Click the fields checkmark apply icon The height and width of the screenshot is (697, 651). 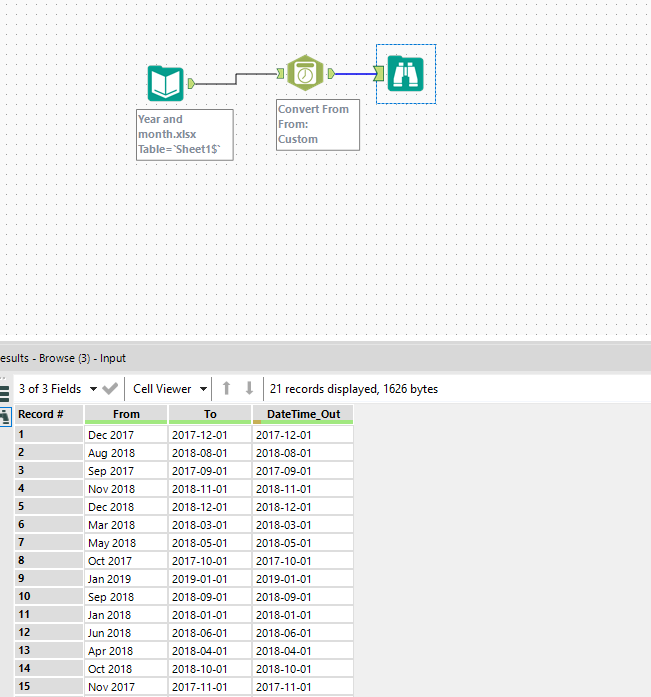click(x=110, y=389)
